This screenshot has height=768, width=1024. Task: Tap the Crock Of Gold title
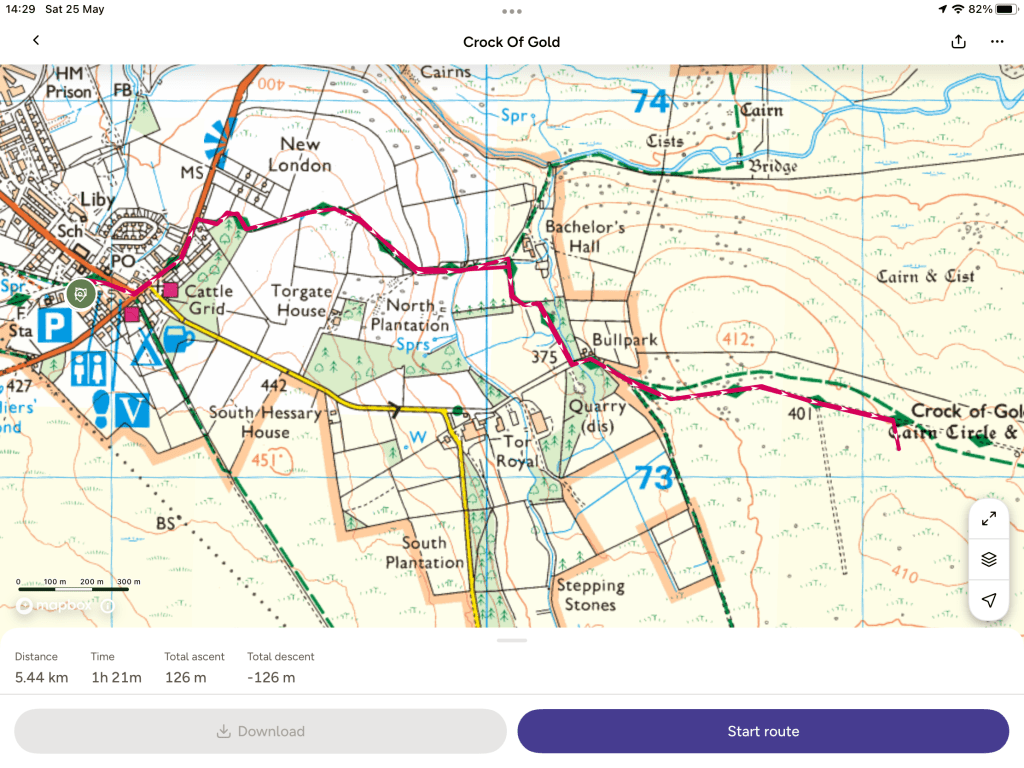tap(511, 42)
